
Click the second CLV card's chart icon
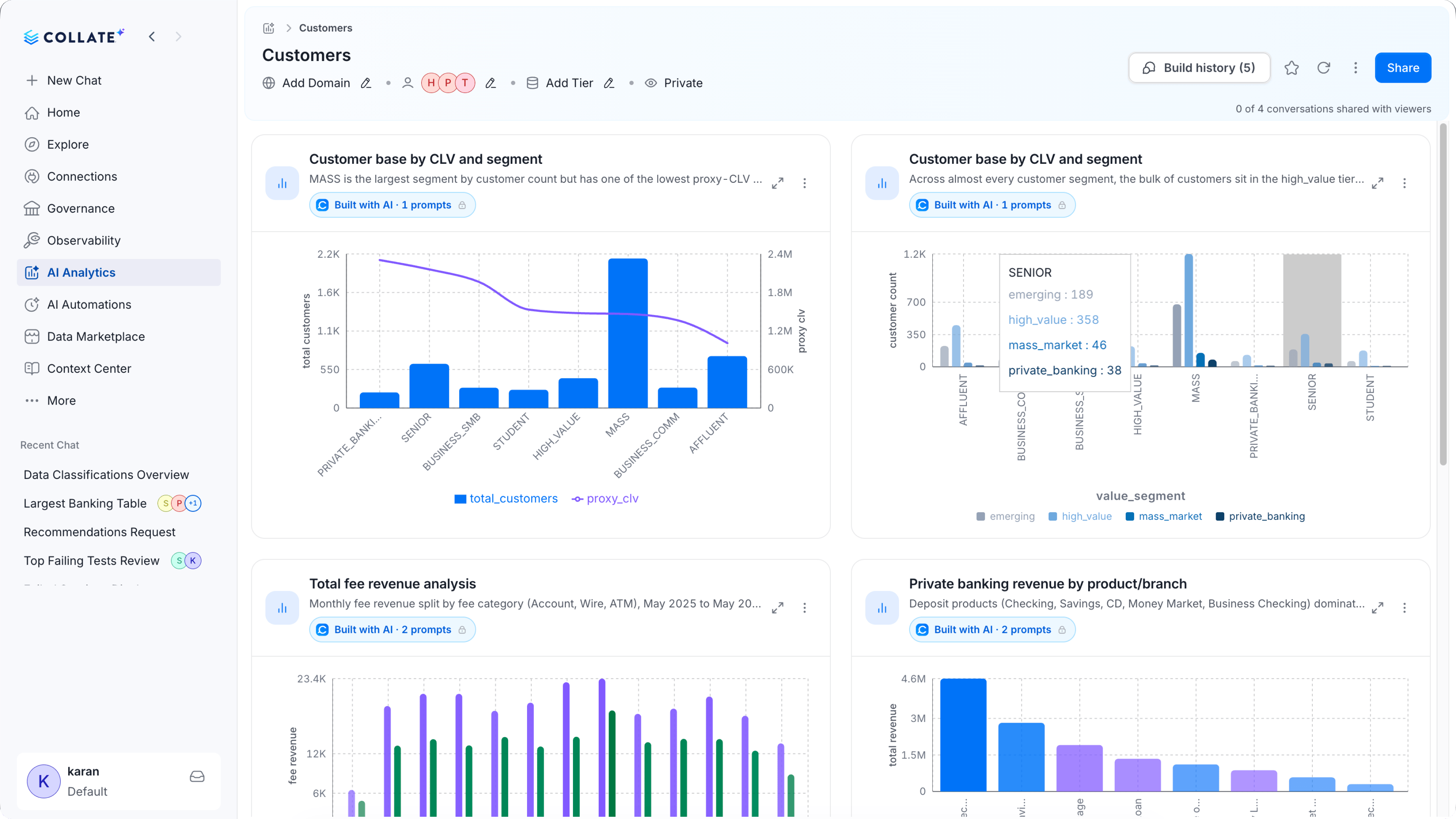coord(882,183)
